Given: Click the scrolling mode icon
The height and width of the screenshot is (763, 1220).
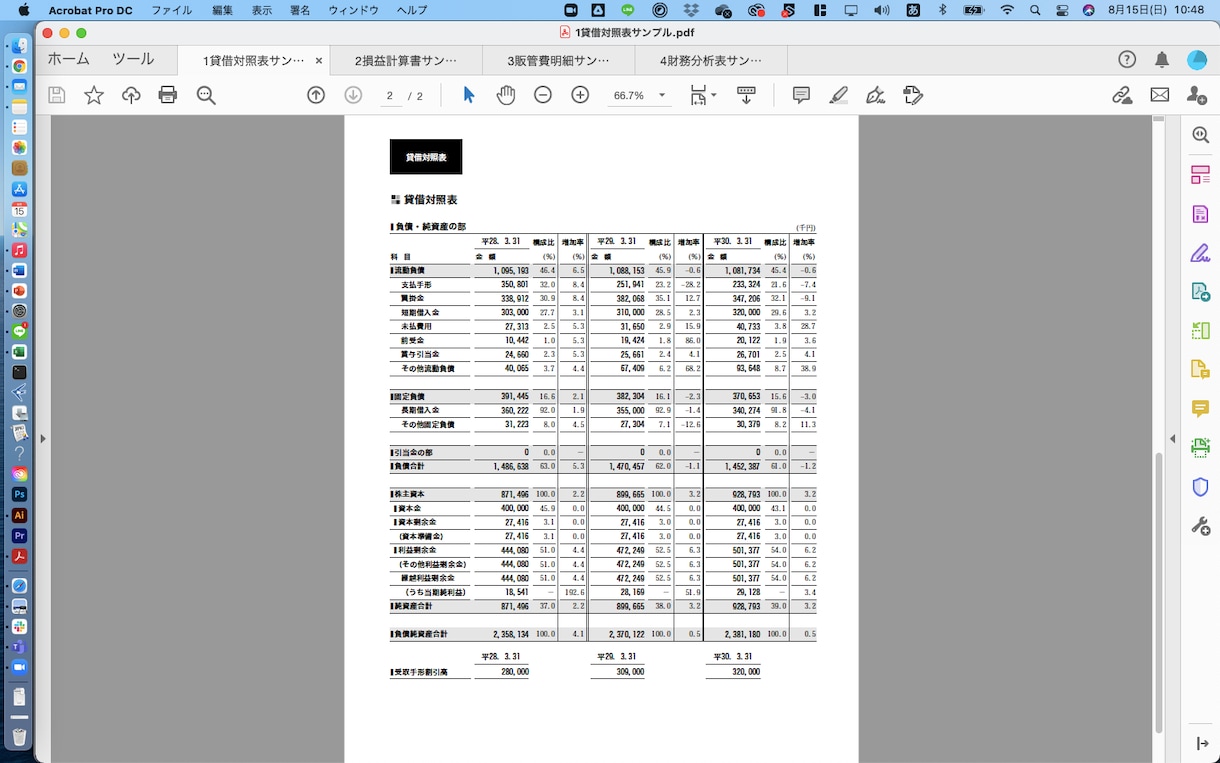Looking at the screenshot, I should click(x=746, y=95).
